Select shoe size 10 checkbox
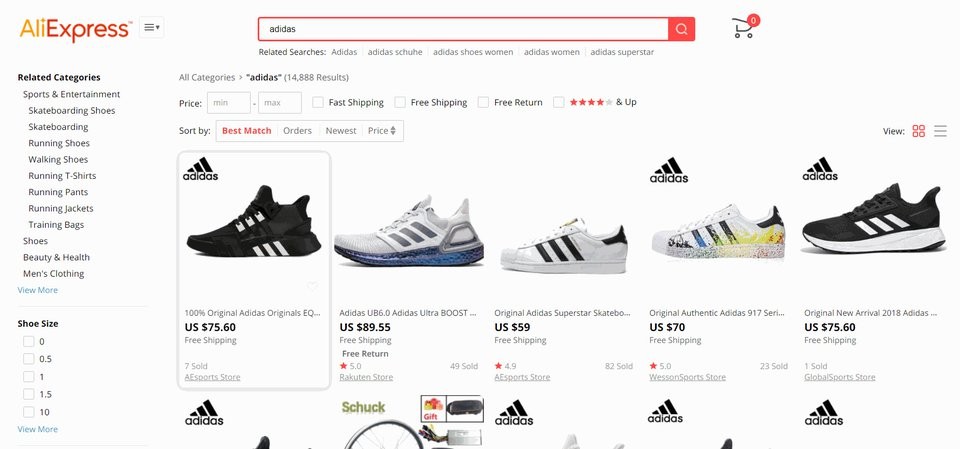Viewport: 960px width, 449px height. coord(29,412)
